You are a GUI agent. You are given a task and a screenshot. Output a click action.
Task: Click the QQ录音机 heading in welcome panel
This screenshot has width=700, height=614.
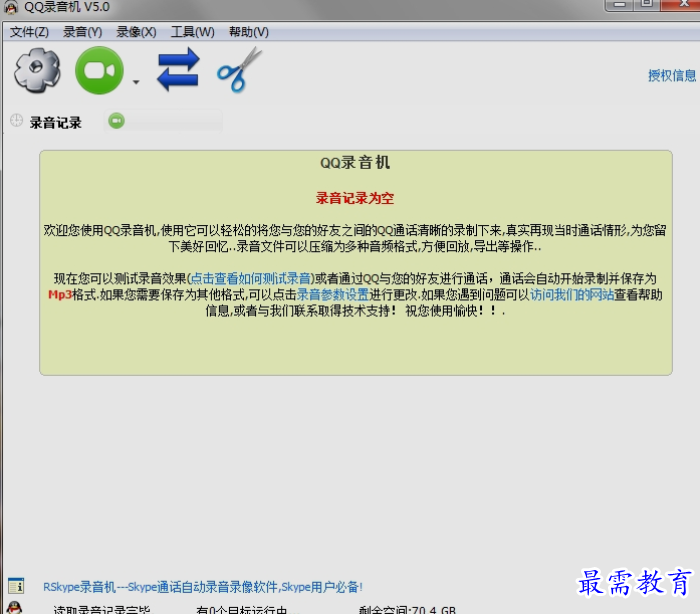(x=355, y=163)
